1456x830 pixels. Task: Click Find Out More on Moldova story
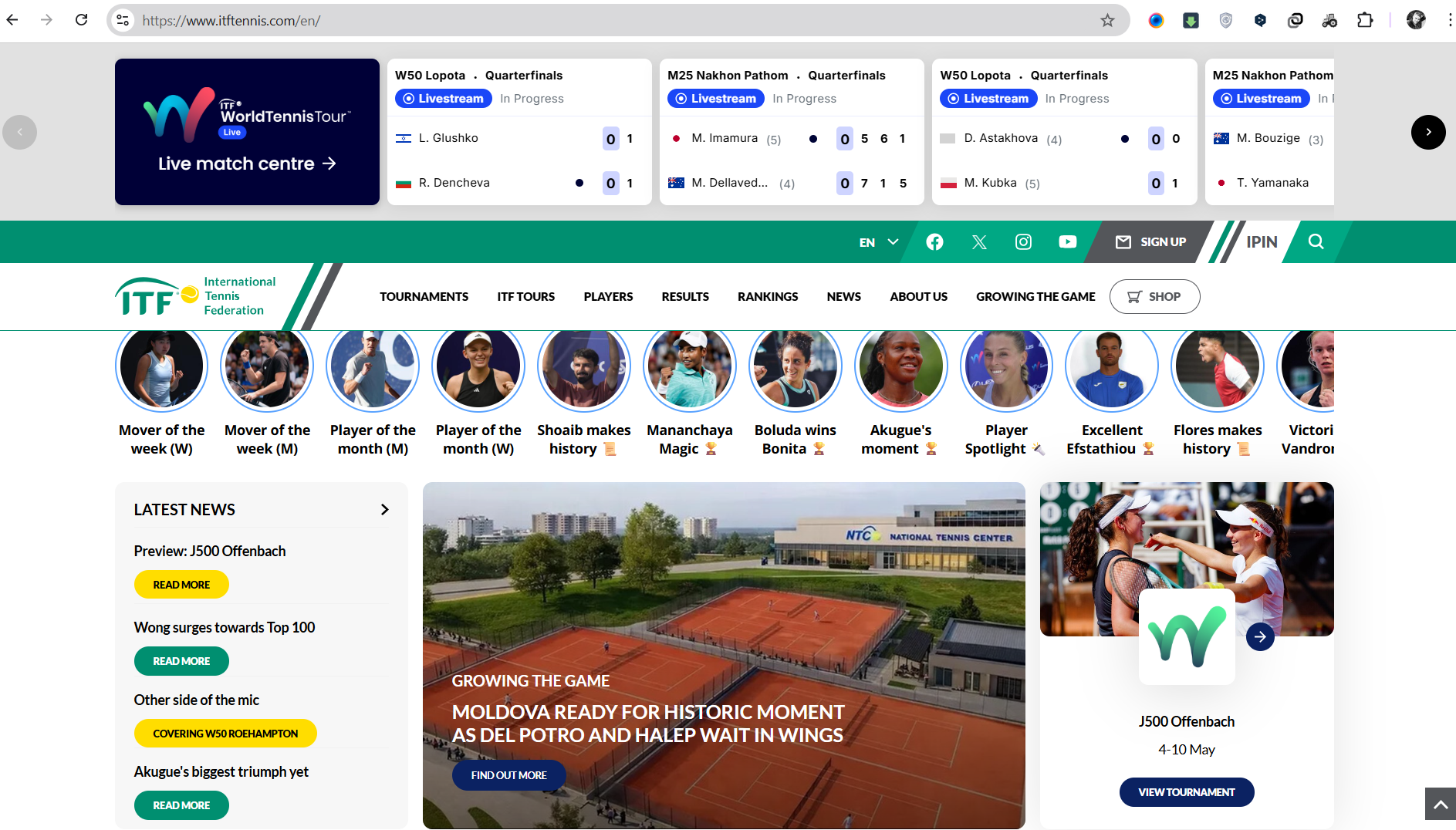click(508, 775)
